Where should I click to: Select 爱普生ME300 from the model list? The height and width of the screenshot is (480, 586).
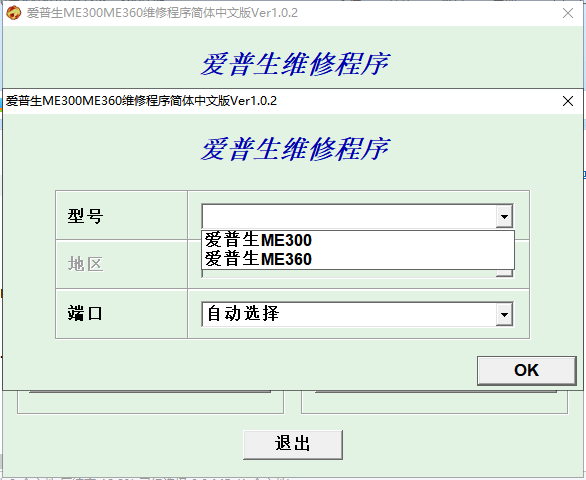click(x=358, y=240)
